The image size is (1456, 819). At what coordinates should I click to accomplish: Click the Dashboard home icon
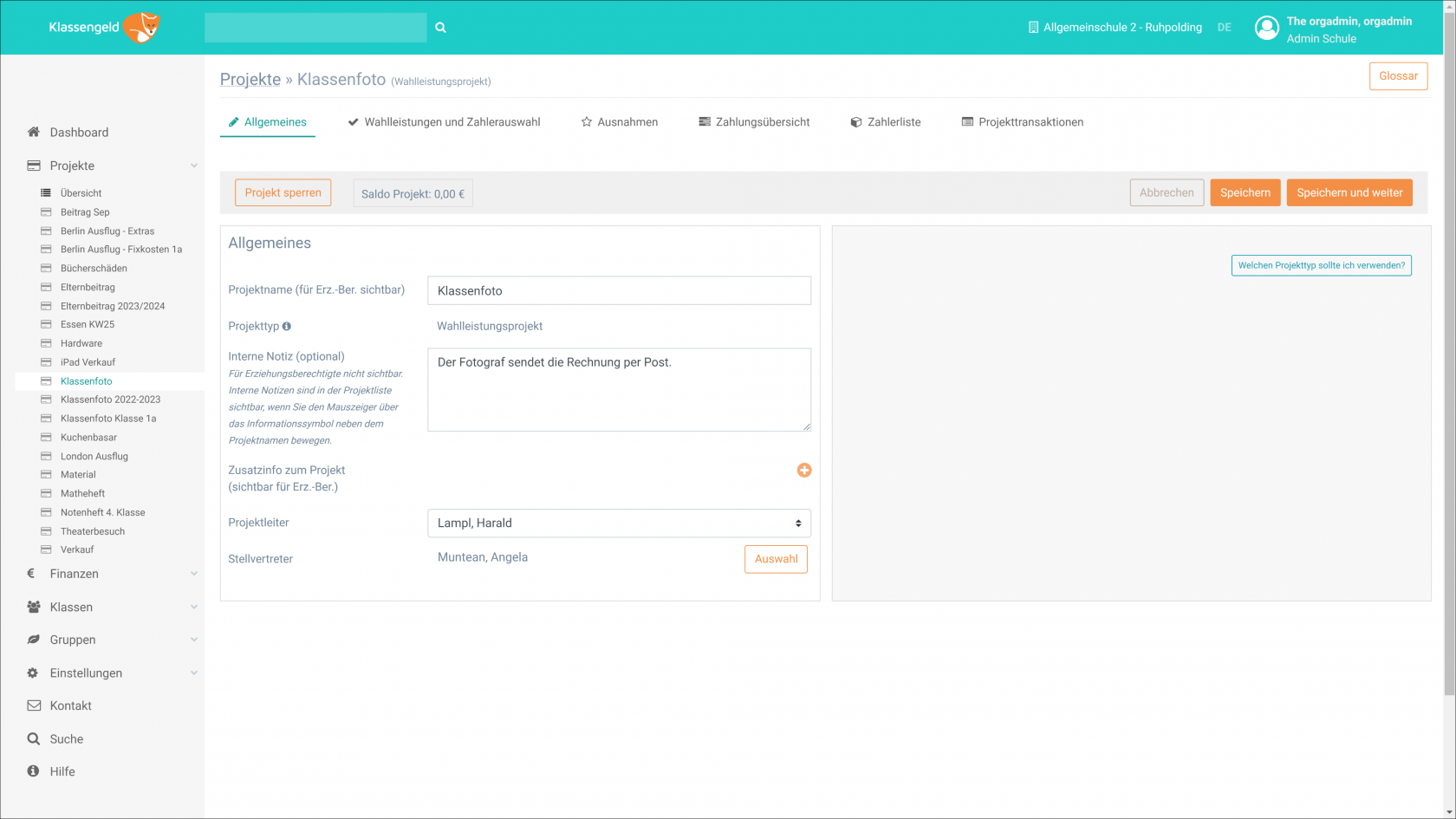tap(34, 132)
